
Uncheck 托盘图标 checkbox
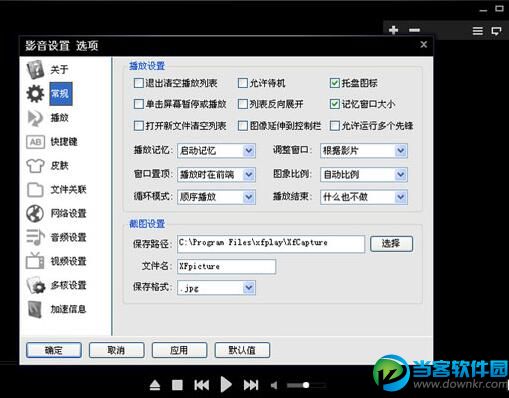coord(335,83)
